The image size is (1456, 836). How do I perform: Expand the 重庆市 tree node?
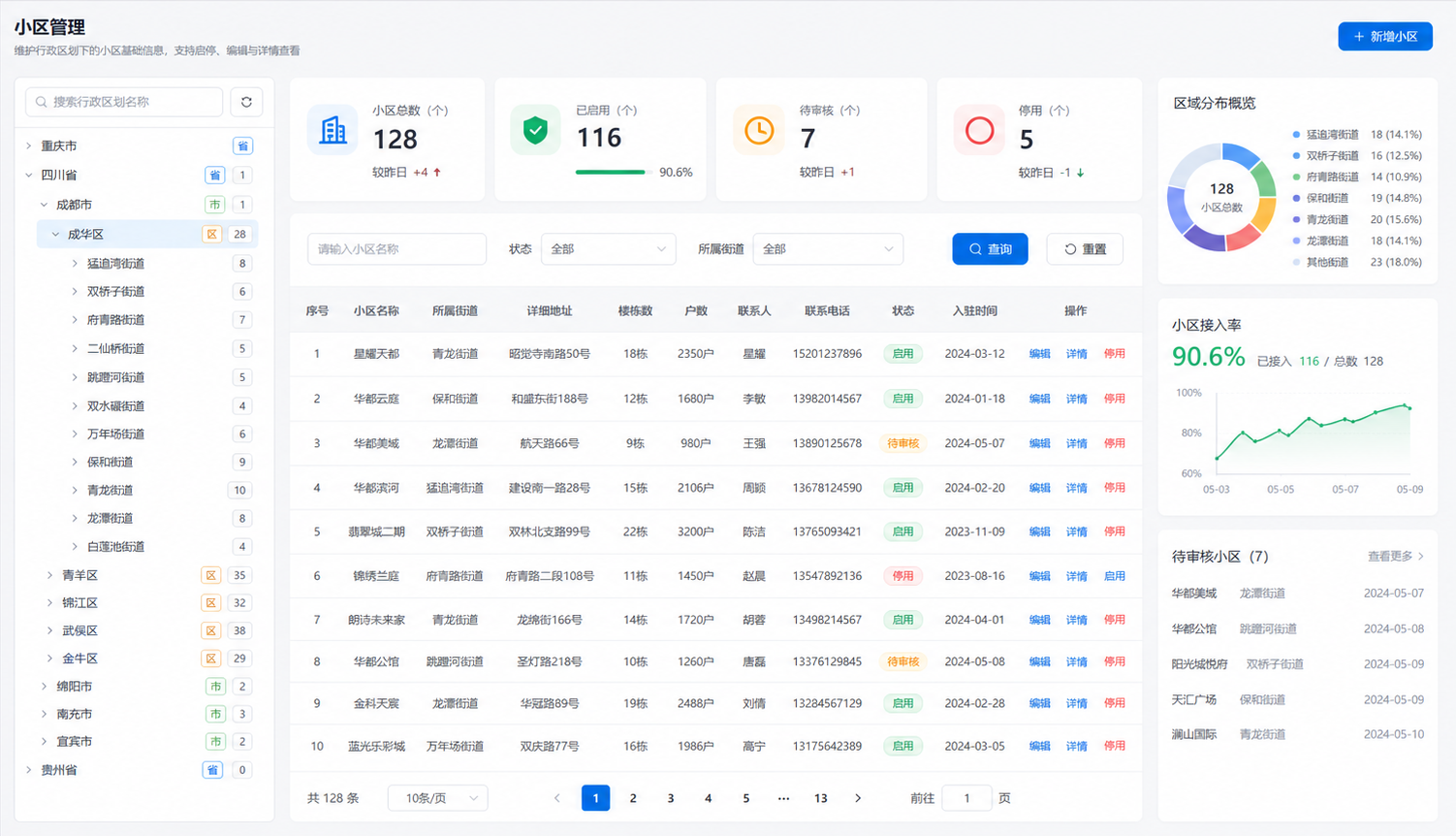click(29, 145)
